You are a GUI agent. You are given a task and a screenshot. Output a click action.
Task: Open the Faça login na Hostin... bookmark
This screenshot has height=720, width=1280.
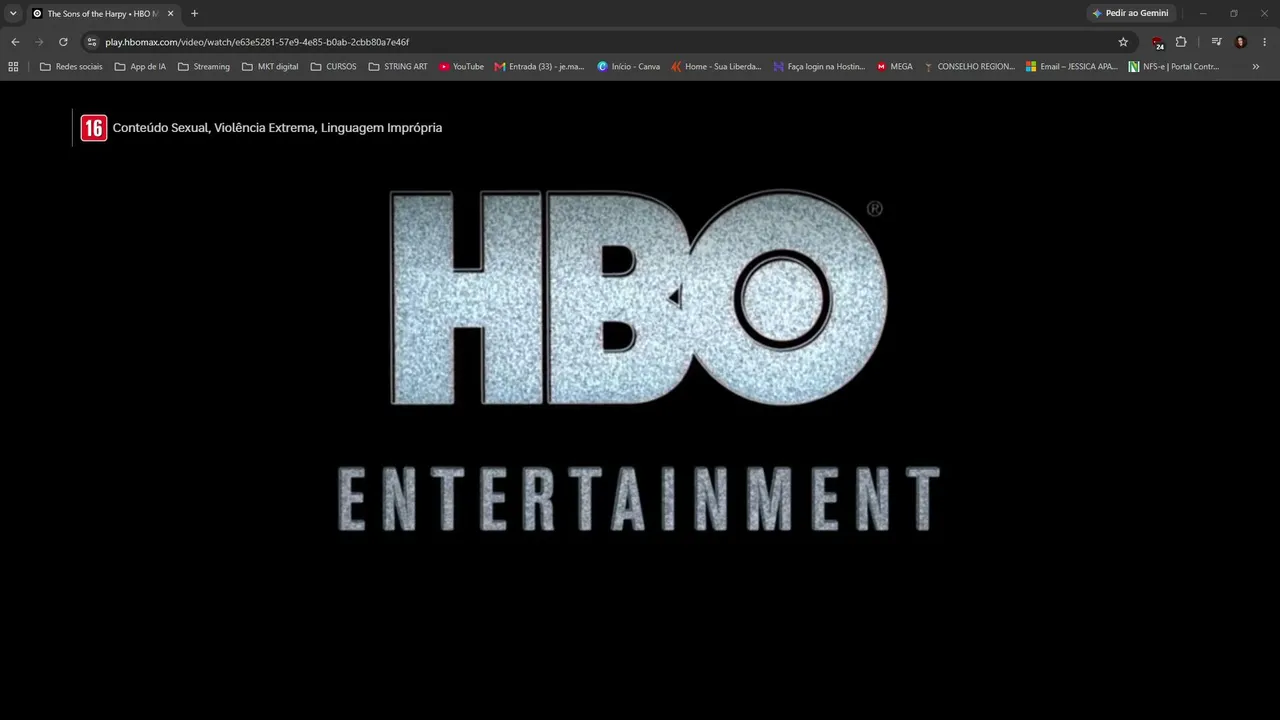819,67
